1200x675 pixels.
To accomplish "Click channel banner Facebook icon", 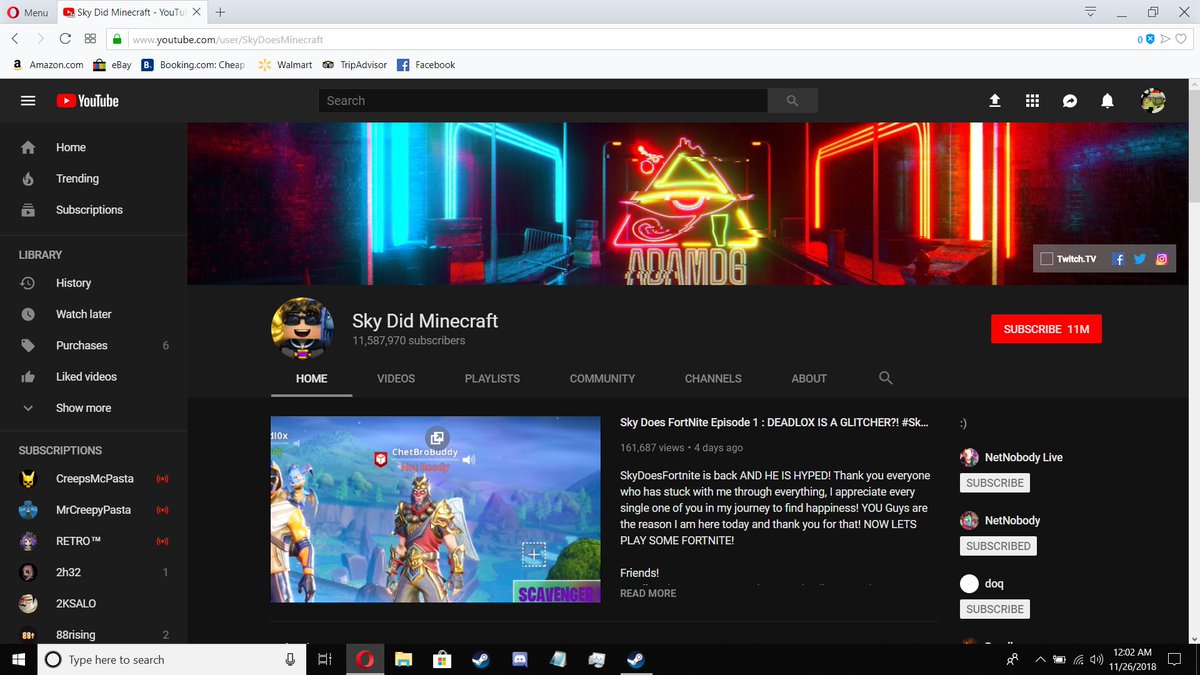I will [1118, 259].
